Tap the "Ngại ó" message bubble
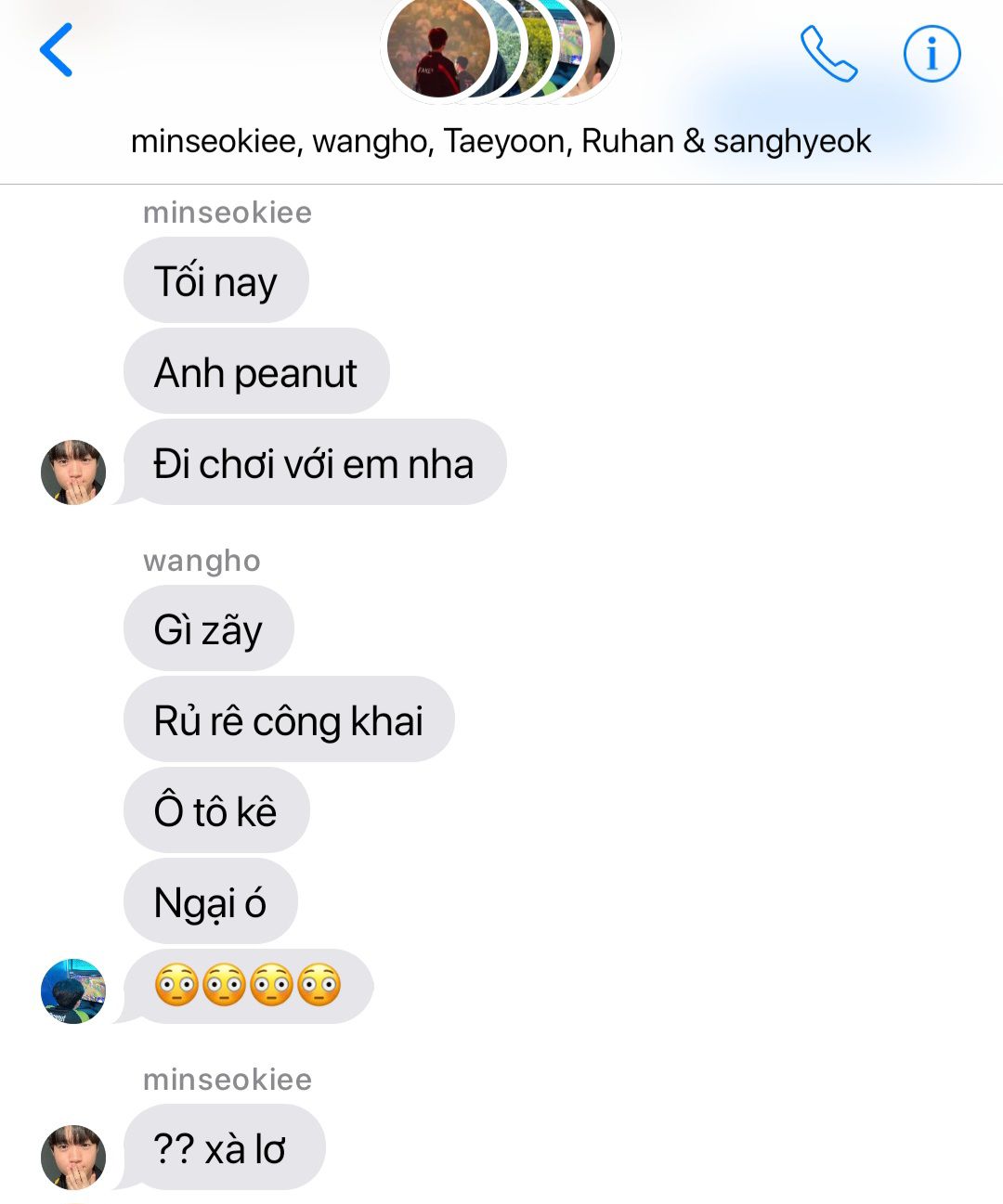This screenshot has width=1003, height=1204. click(210, 901)
